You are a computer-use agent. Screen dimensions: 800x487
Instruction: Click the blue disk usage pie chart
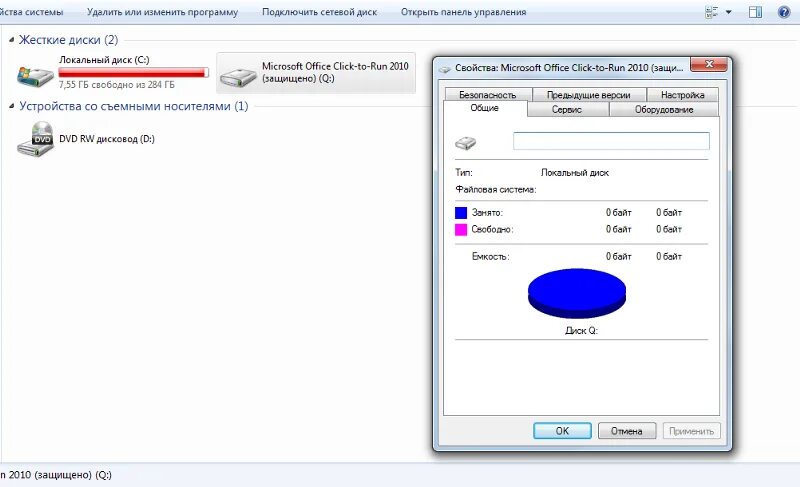(577, 293)
